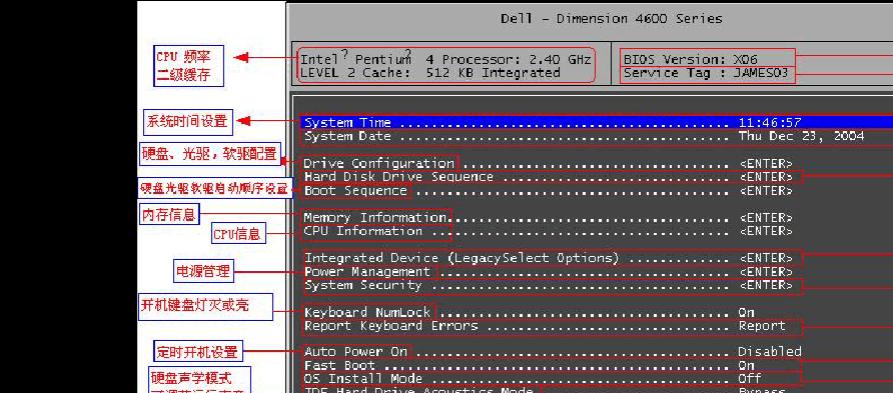Image resolution: width=893 pixels, height=393 pixels.
Task: Select the System Date entry
Action: tap(596, 137)
